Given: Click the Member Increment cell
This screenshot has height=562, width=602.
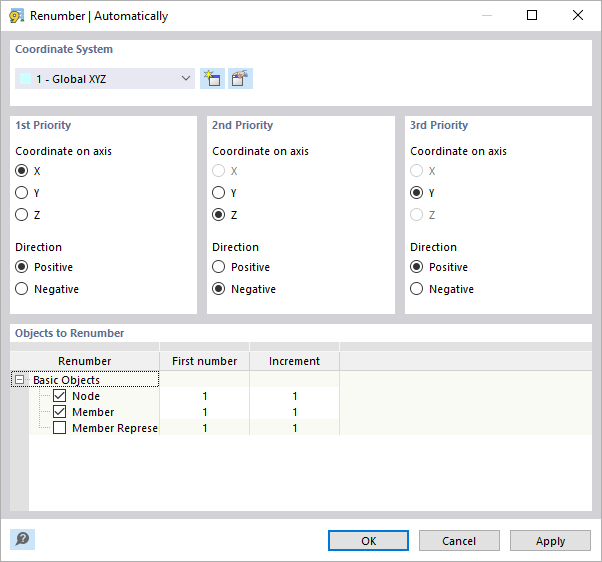Looking at the screenshot, I should tap(294, 412).
